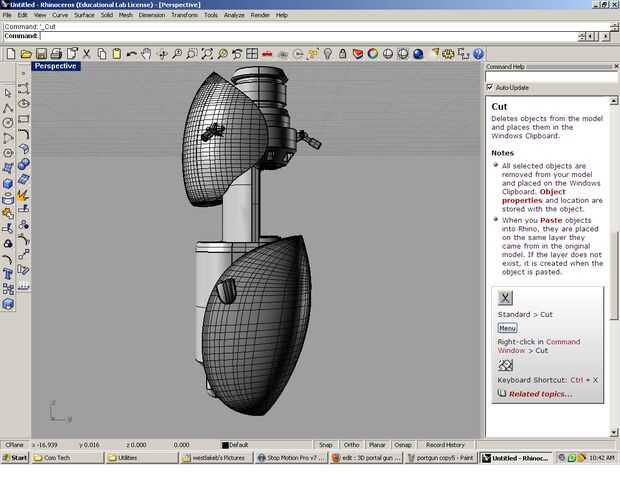Screen dimensions: 620x496
Task: Open Options with the gear icon
Action: click(x=448, y=54)
